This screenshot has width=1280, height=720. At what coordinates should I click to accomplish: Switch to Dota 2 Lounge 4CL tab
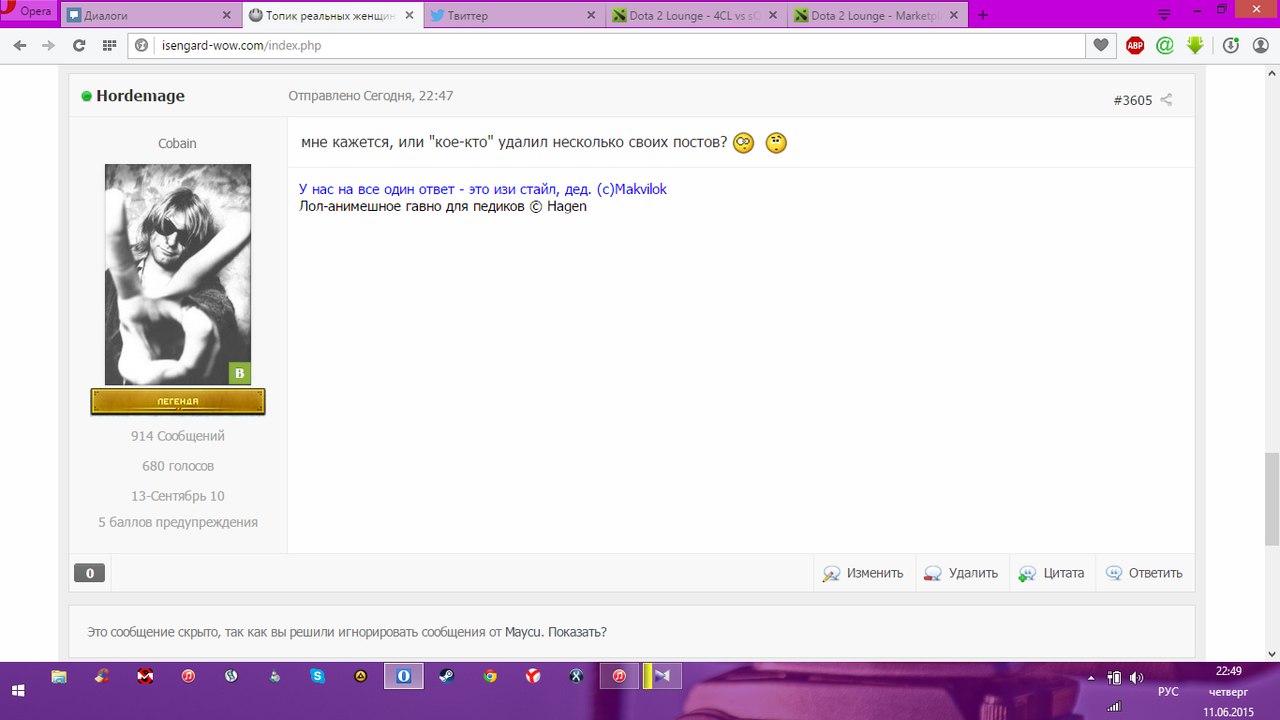click(x=694, y=15)
